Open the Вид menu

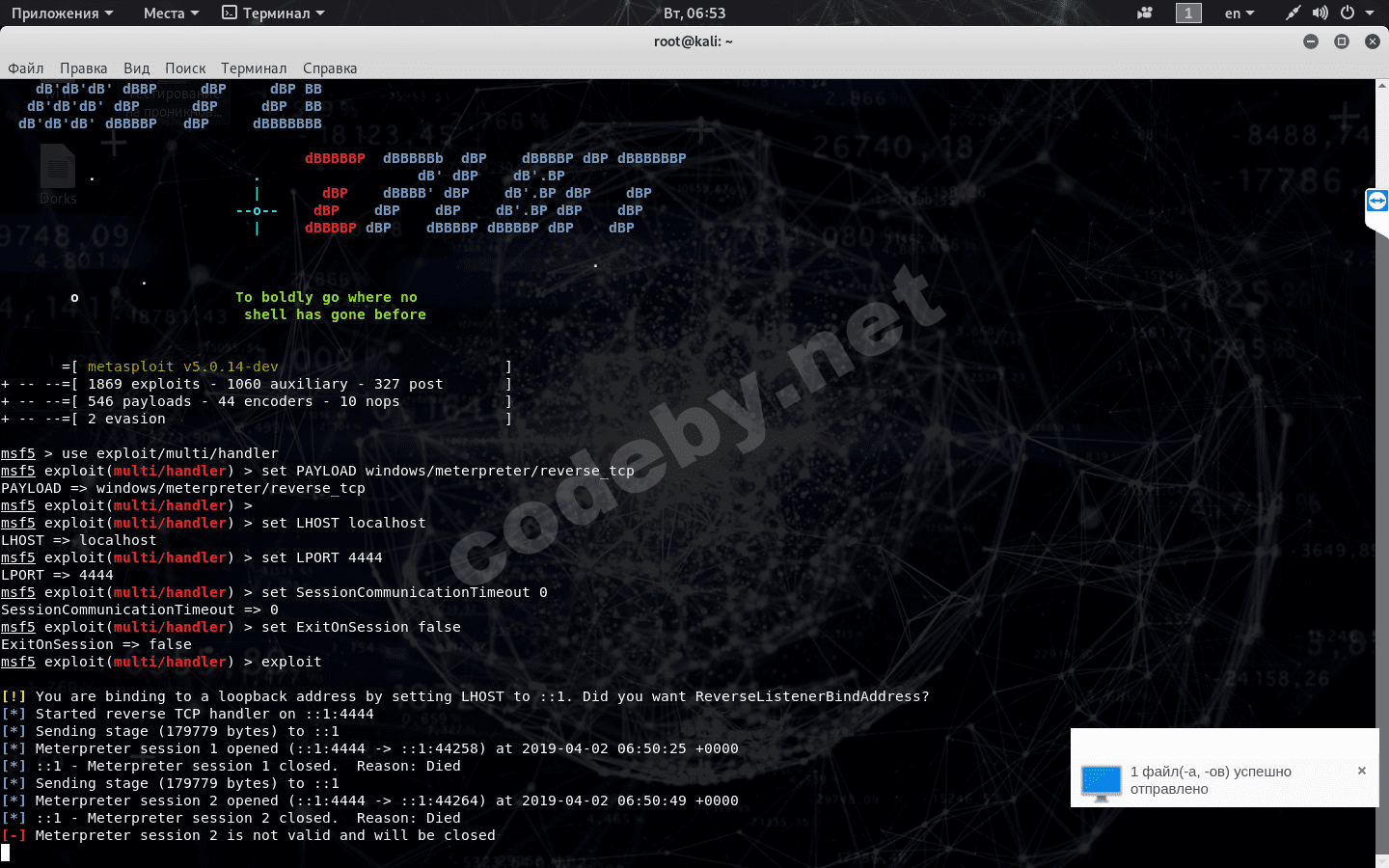click(x=137, y=68)
